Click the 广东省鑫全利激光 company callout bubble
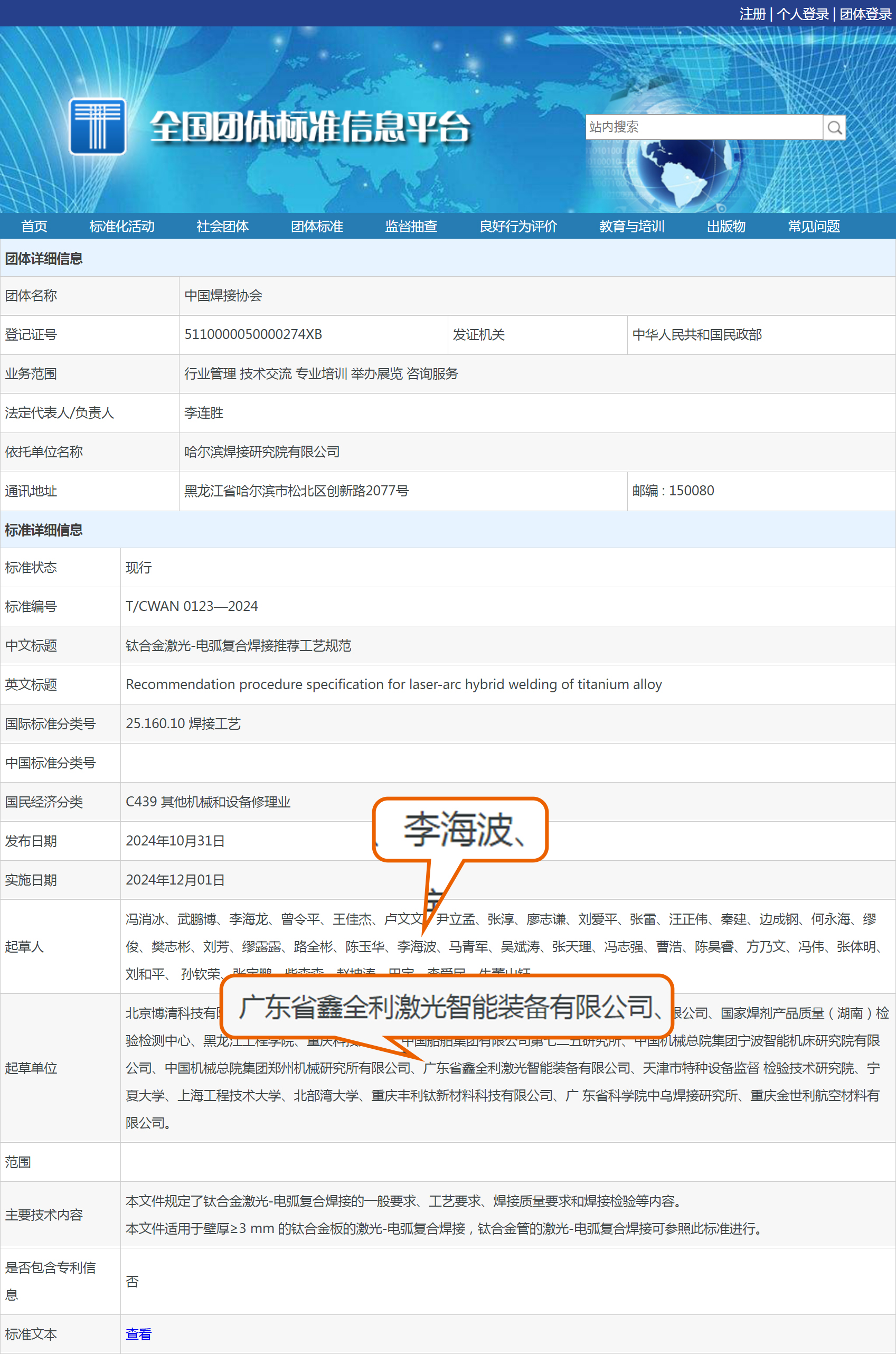Image resolution: width=896 pixels, height=1354 pixels. point(447,1007)
